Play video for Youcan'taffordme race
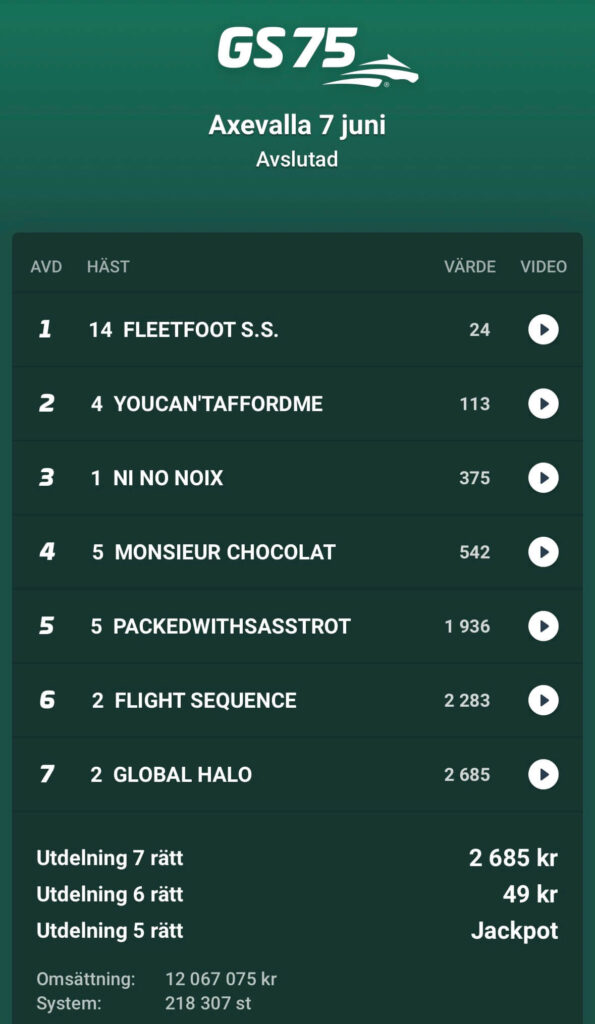Image resolution: width=595 pixels, height=1024 pixels. tap(543, 404)
